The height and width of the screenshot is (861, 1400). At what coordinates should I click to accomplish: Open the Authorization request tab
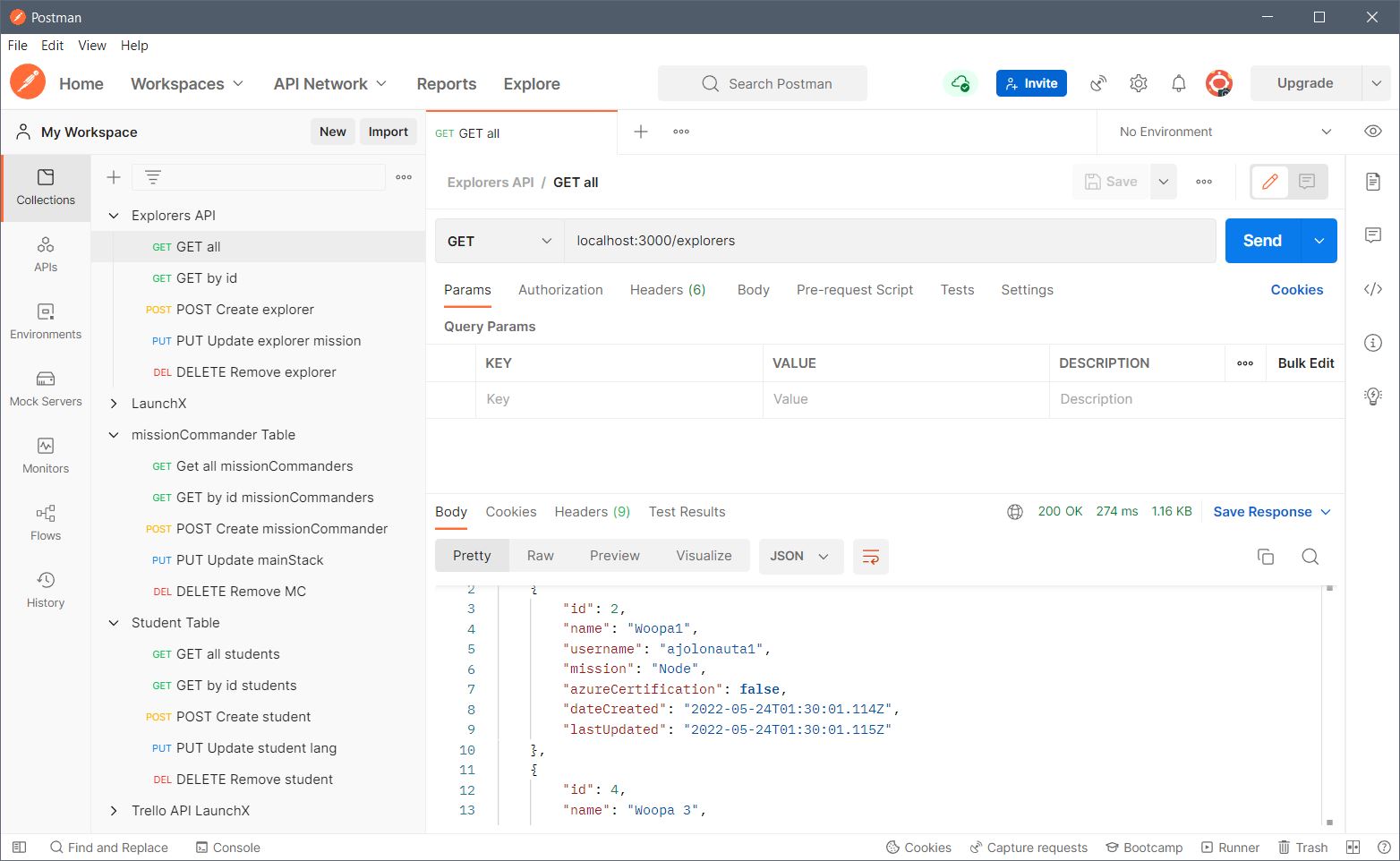coord(560,290)
